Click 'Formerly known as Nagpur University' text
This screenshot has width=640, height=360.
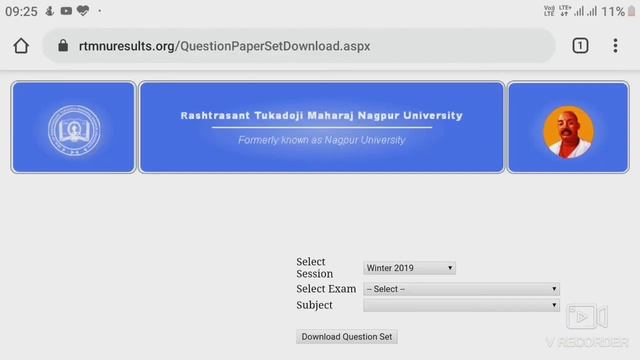(322, 140)
